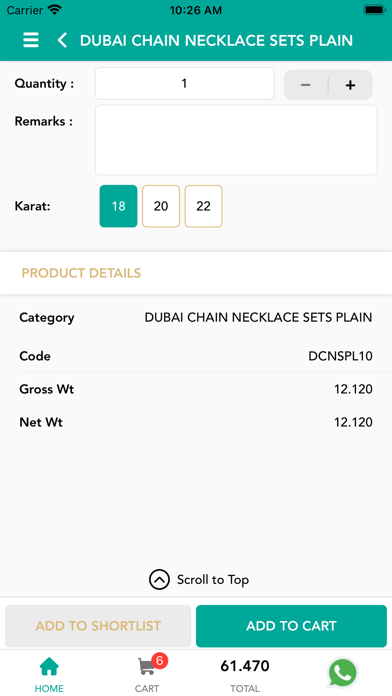Click the Quantity input field
392x696 pixels.
184,83
